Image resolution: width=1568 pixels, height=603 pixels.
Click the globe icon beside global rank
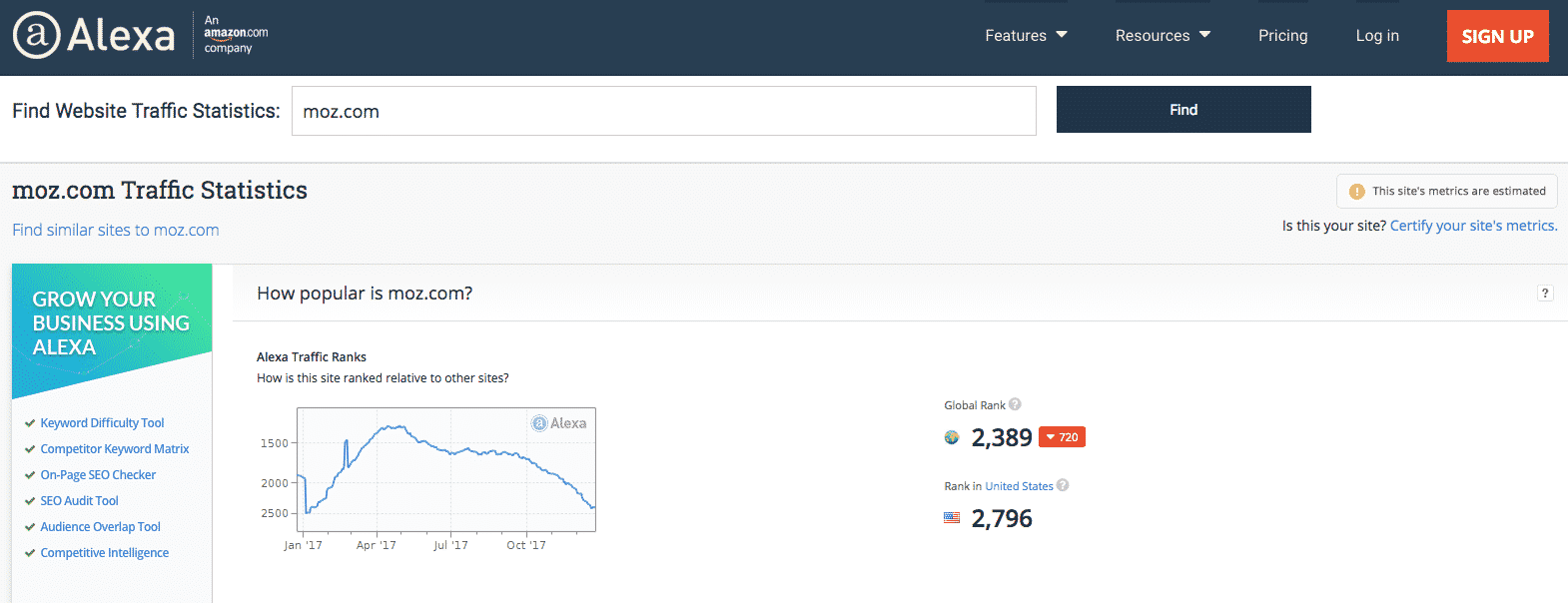tap(952, 437)
